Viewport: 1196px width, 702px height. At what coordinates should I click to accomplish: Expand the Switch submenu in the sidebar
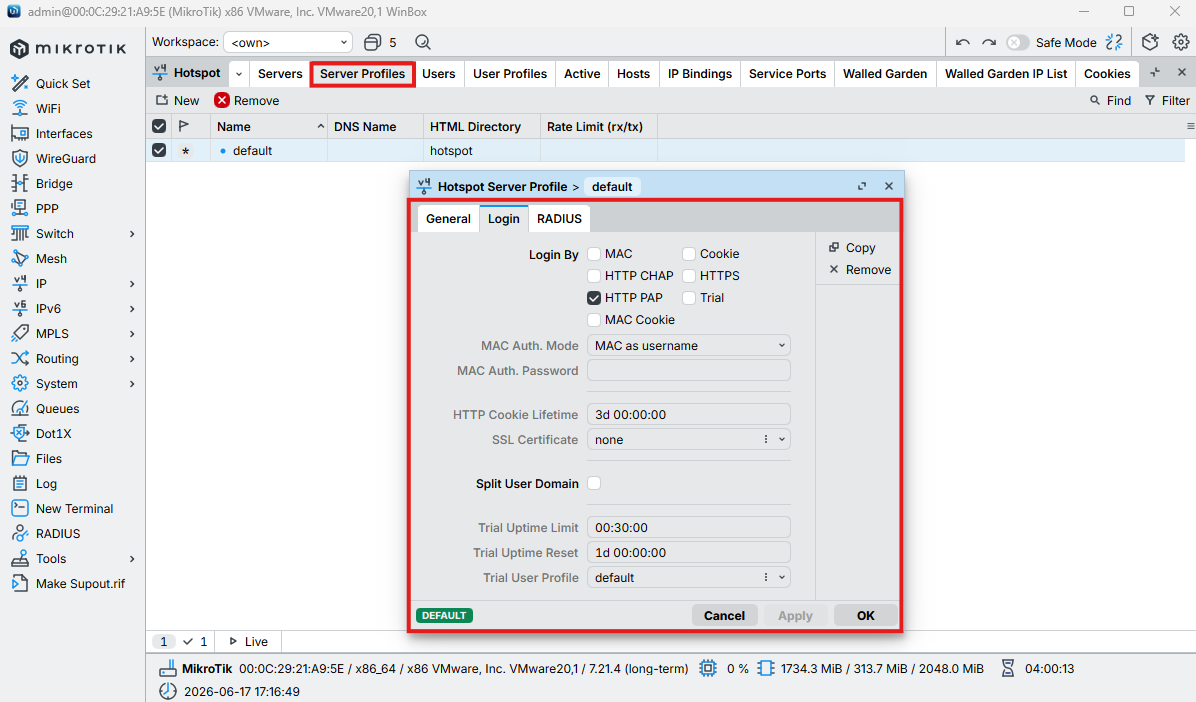[132, 233]
